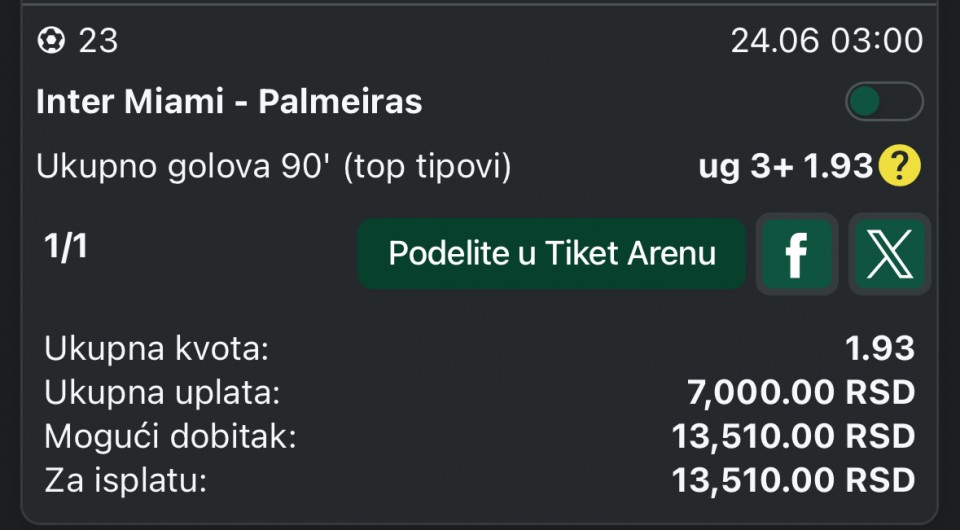Click the Ukupna uplata label
Image resolution: width=960 pixels, height=530 pixels.
[162, 393]
